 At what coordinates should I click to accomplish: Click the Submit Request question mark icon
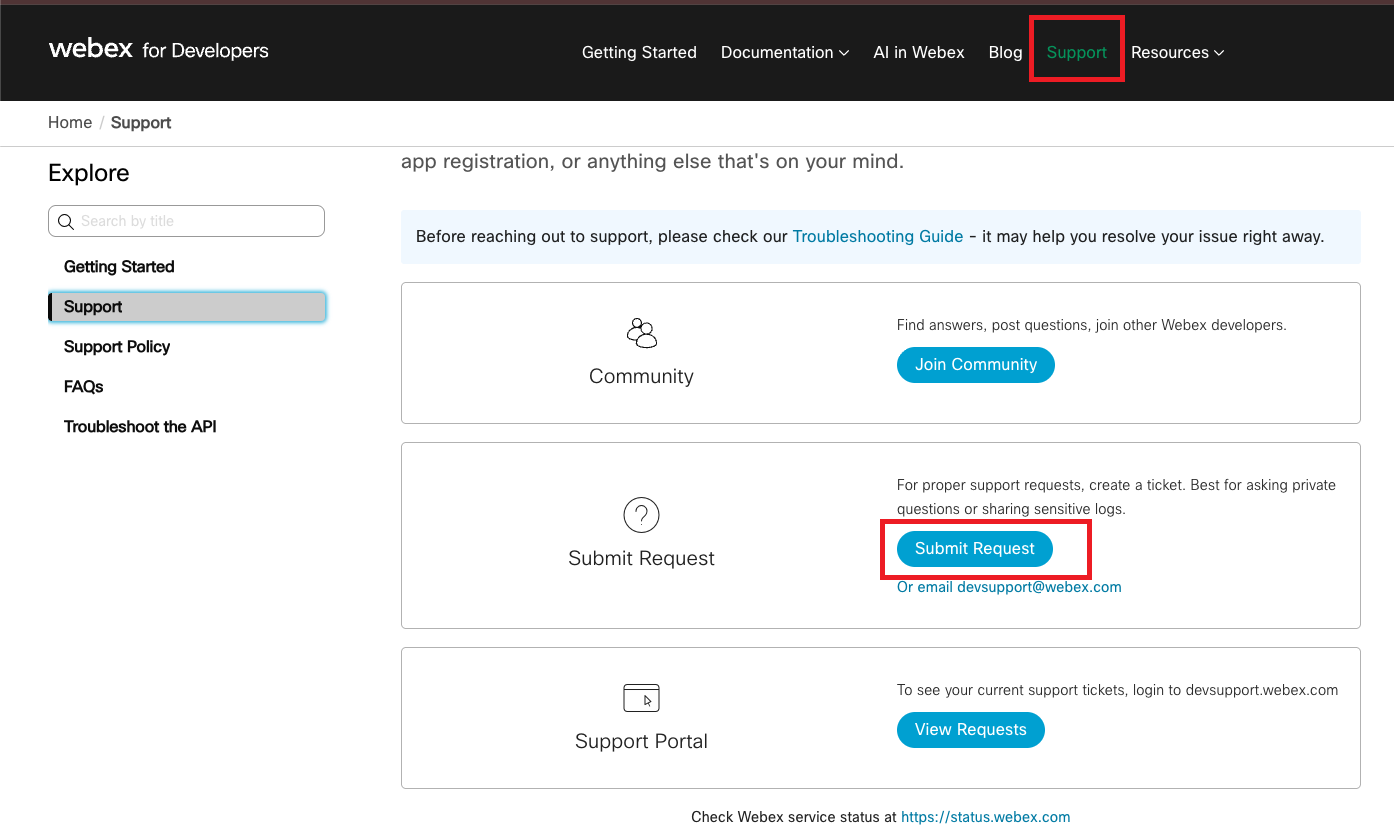point(641,515)
